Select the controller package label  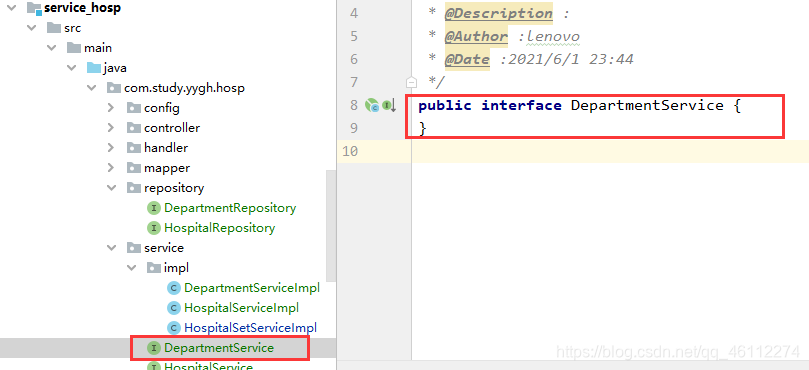coord(172,127)
